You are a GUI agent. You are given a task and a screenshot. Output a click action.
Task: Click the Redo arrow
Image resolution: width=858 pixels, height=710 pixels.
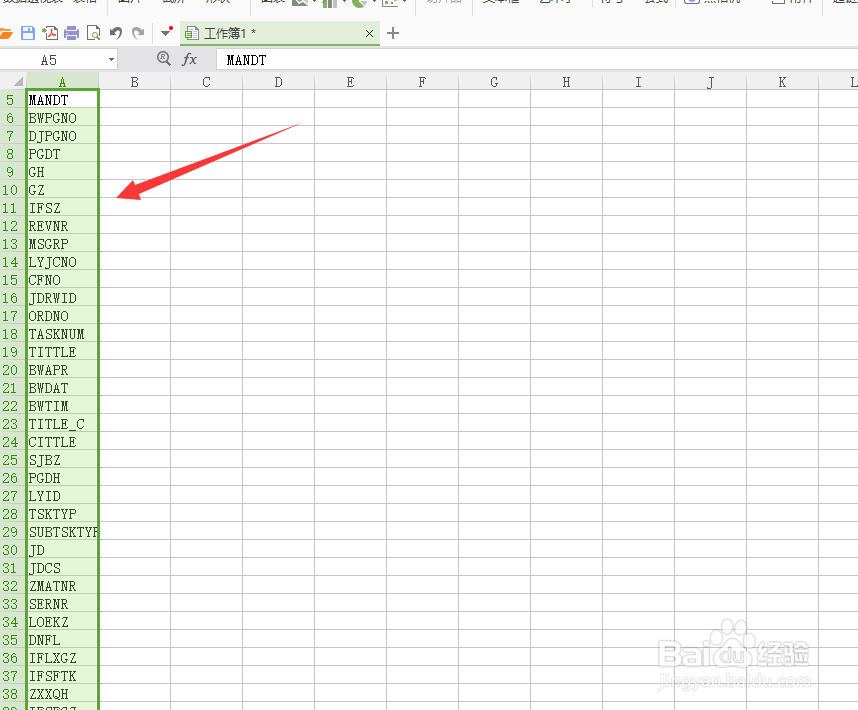point(138,33)
